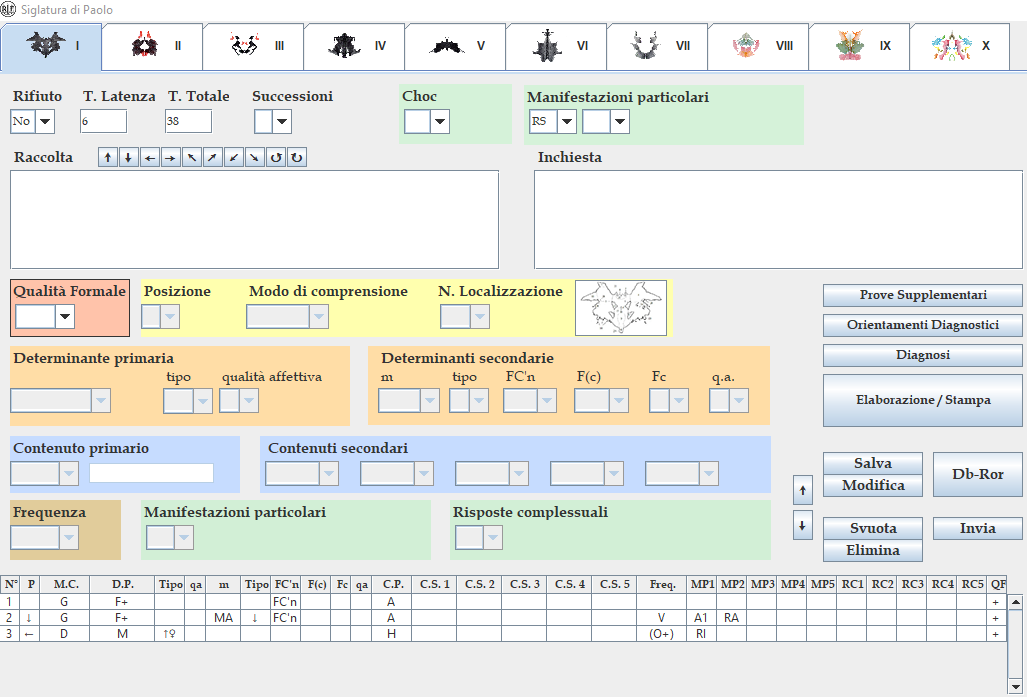Image resolution: width=1027 pixels, height=697 pixels.
Task: Switch to card VI tab
Action: 556,46
